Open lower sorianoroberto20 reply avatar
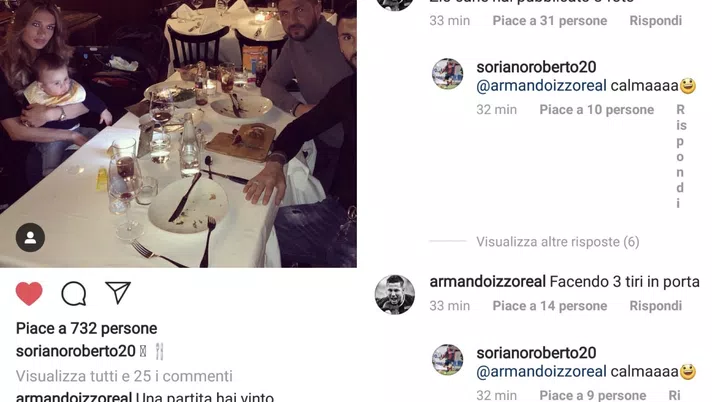The image size is (712, 402). click(448, 360)
